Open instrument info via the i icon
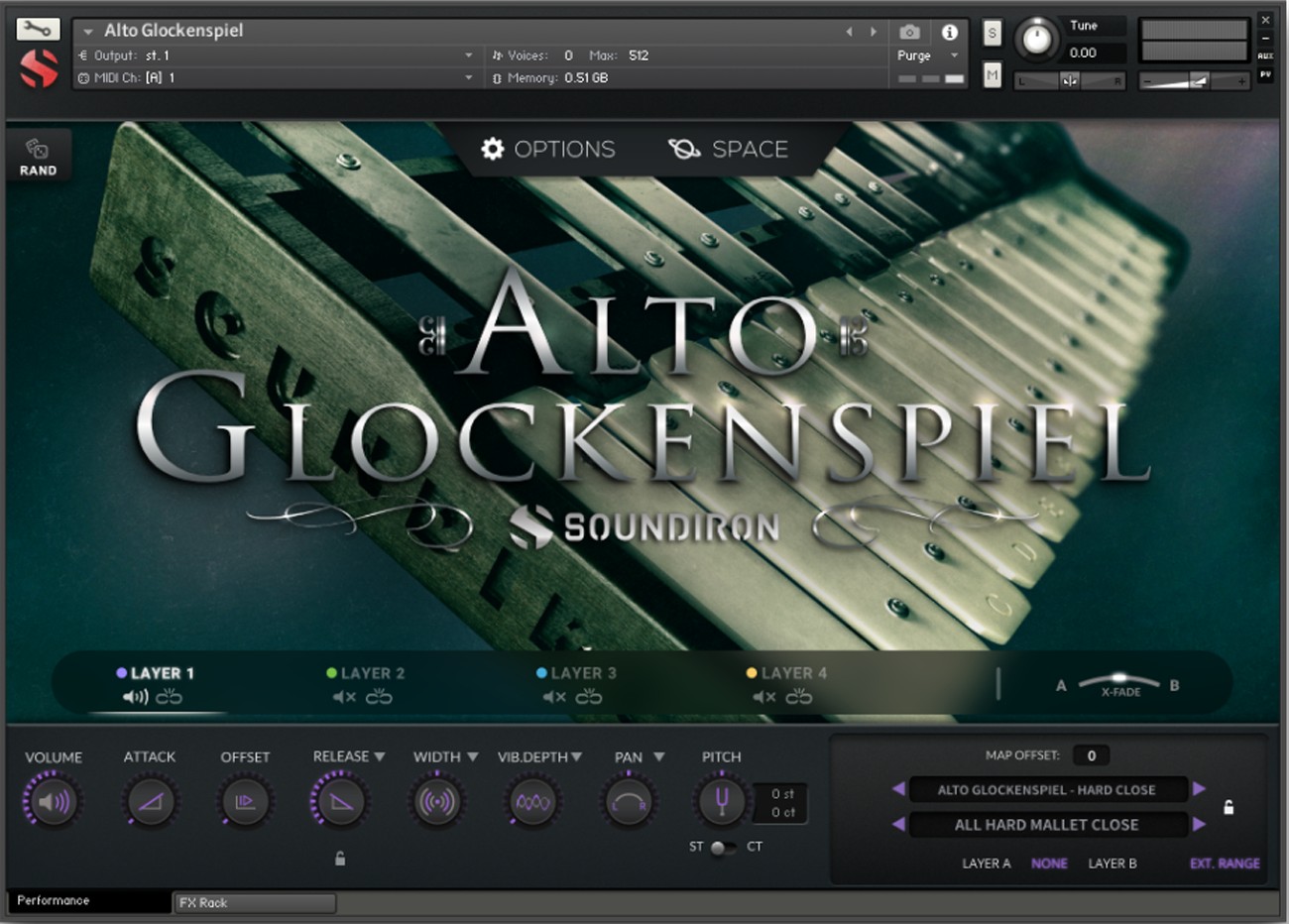This screenshot has width=1289, height=924. pyautogui.click(x=951, y=32)
